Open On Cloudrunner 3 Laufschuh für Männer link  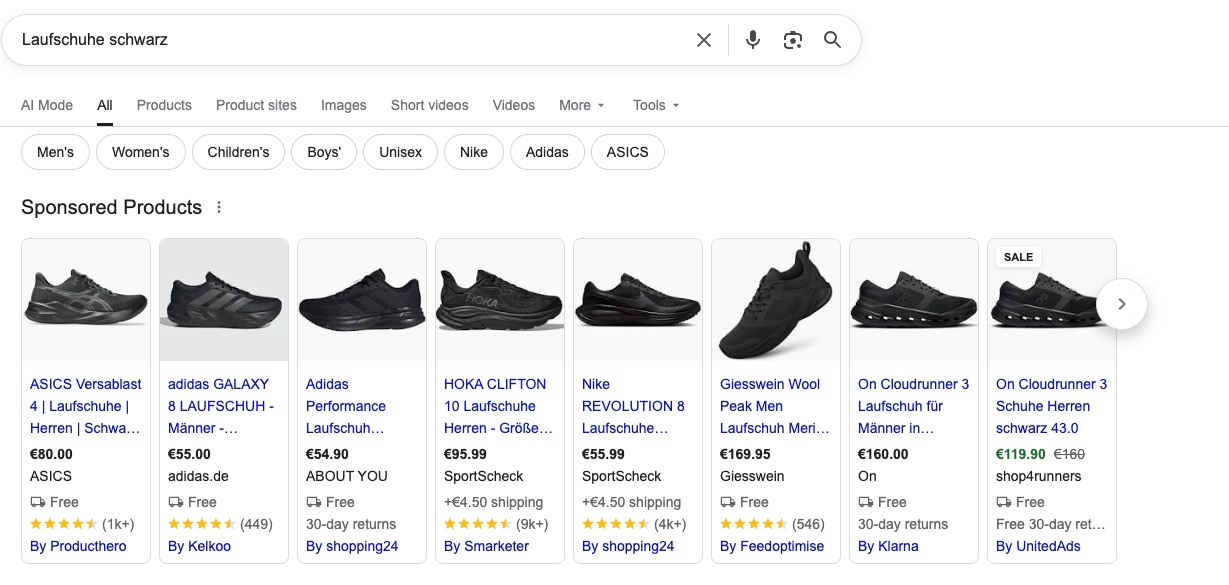click(914, 406)
